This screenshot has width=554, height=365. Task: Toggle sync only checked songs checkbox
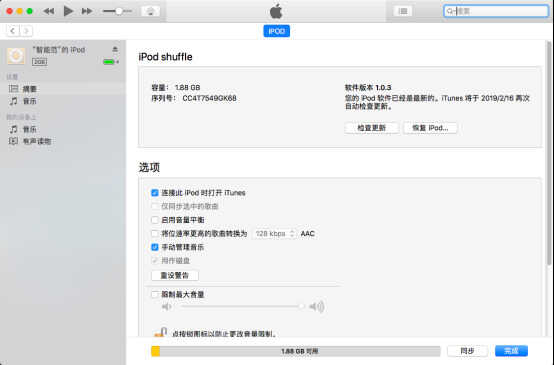tap(155, 206)
